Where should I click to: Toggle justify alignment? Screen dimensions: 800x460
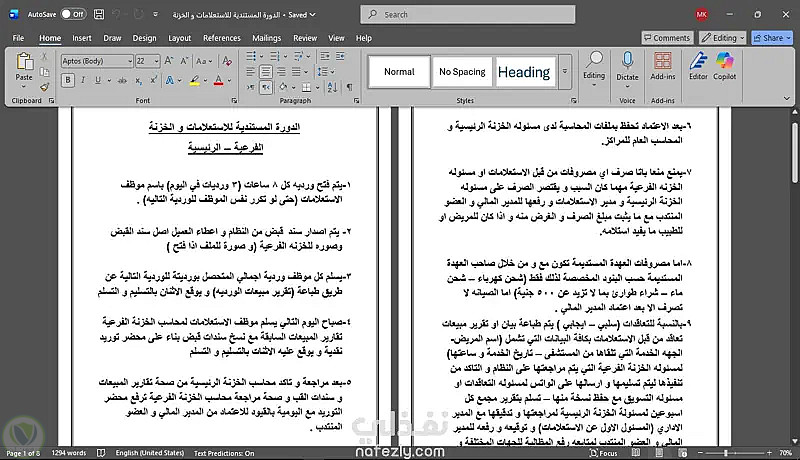tap(296, 72)
